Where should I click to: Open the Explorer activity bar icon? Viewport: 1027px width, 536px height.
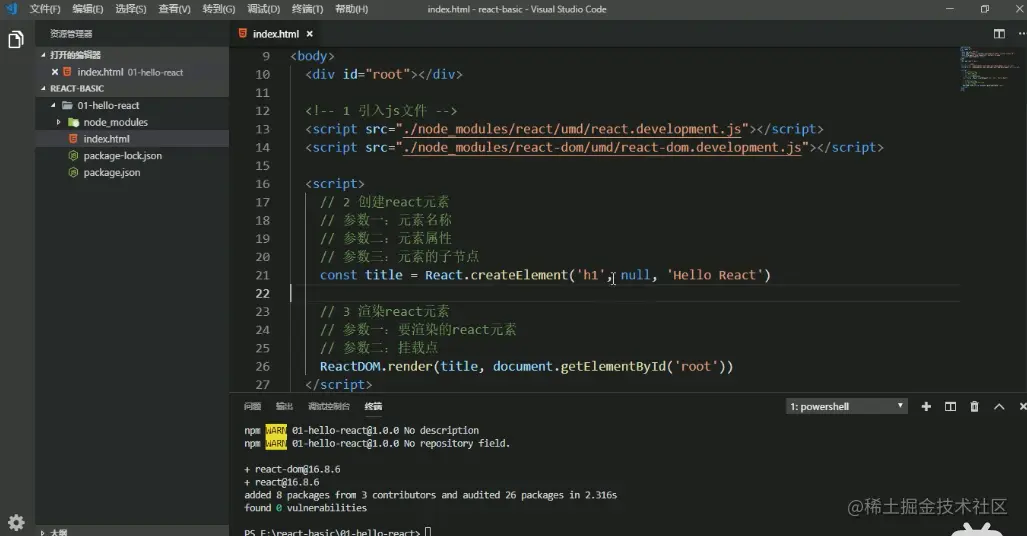point(16,40)
